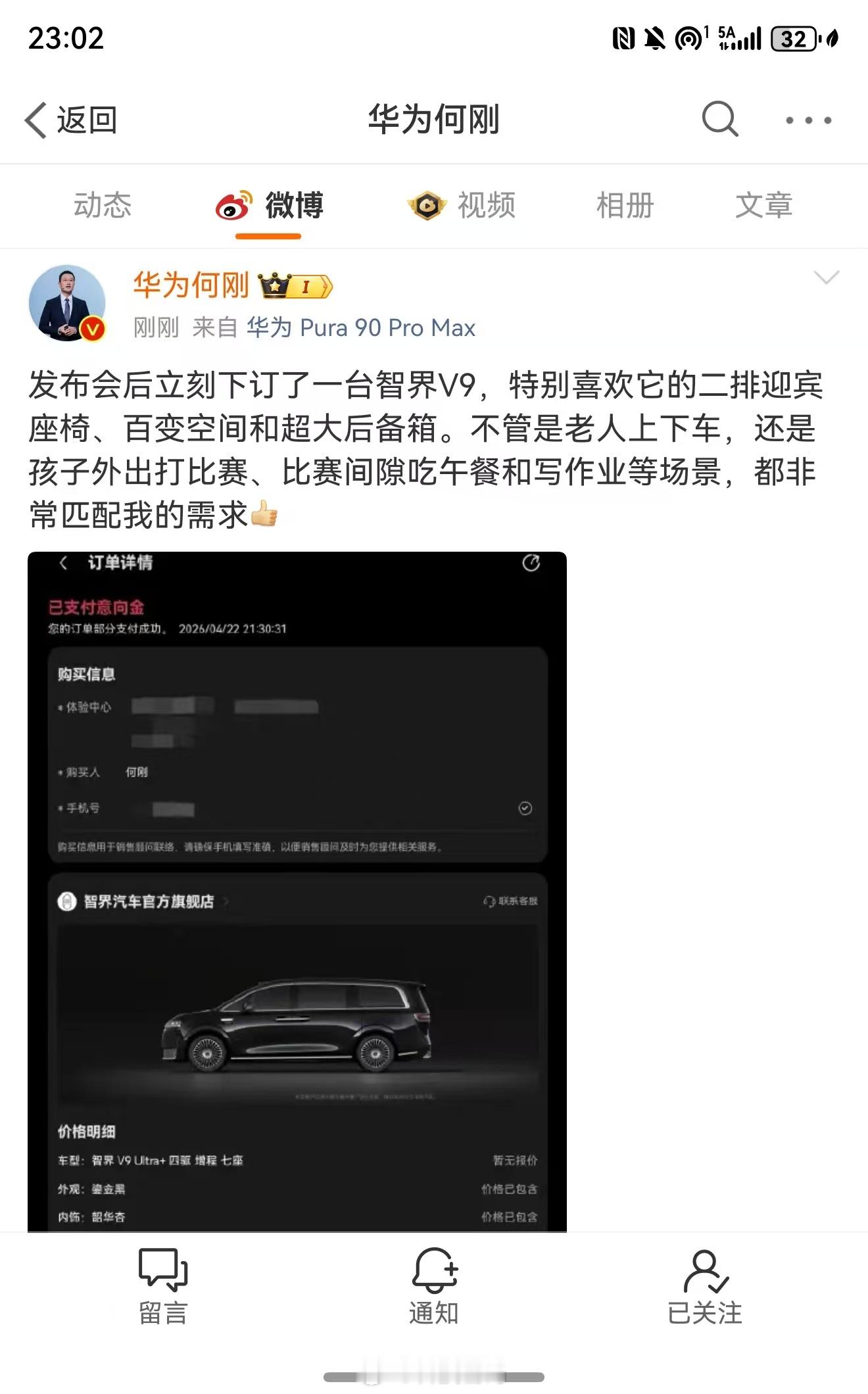
Task: Expand 智界汽车官方旗舰店 store arrow
Action: click(226, 901)
